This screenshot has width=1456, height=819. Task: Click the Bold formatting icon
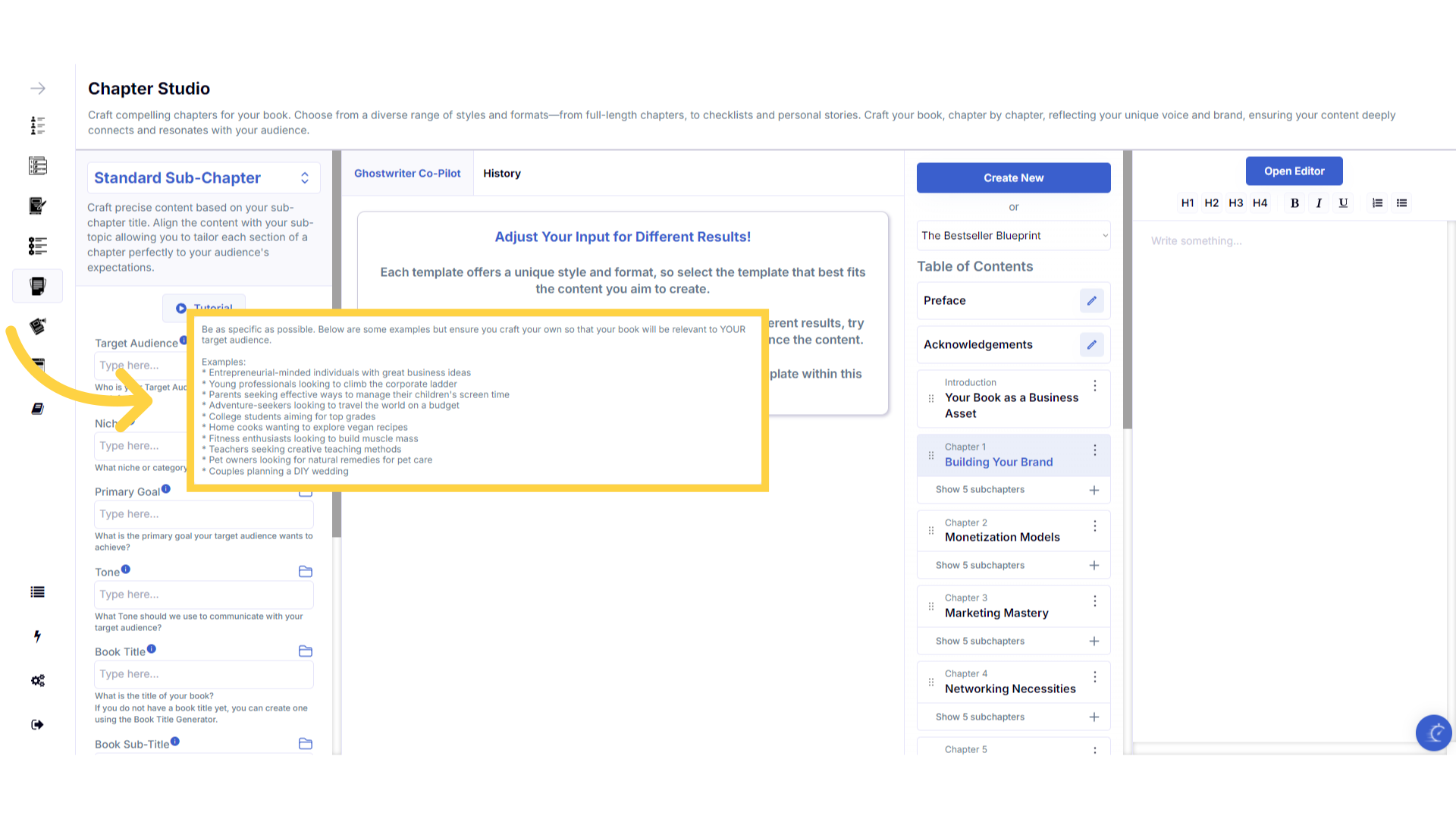point(1294,203)
